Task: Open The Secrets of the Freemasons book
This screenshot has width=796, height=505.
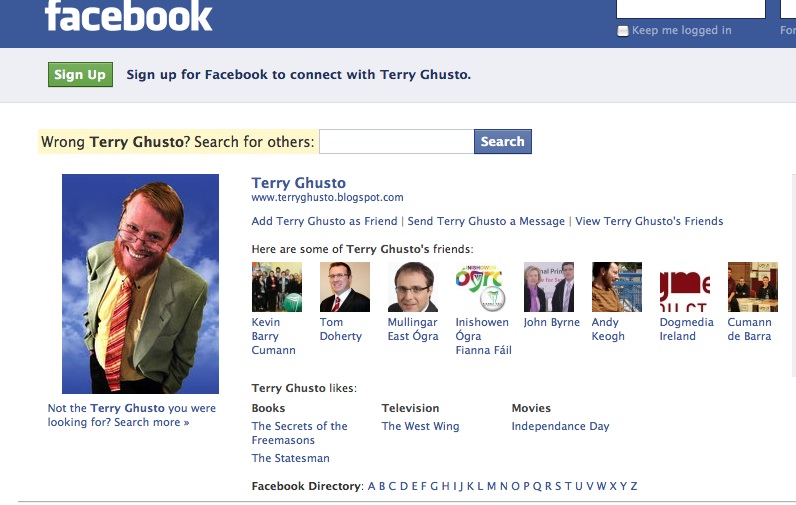Action: (300, 433)
